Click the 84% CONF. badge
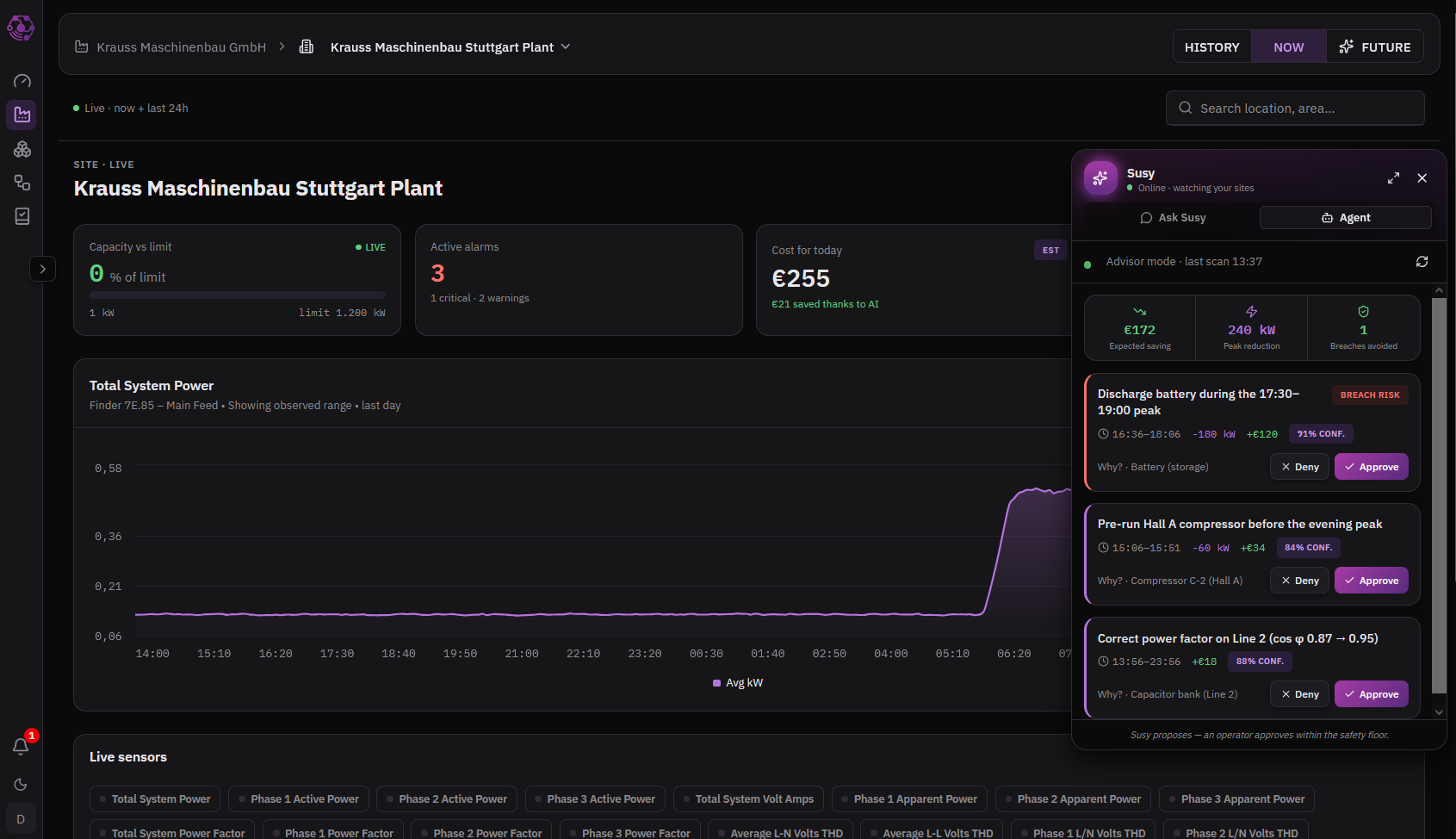Image resolution: width=1456 pixels, height=839 pixels. click(1308, 548)
